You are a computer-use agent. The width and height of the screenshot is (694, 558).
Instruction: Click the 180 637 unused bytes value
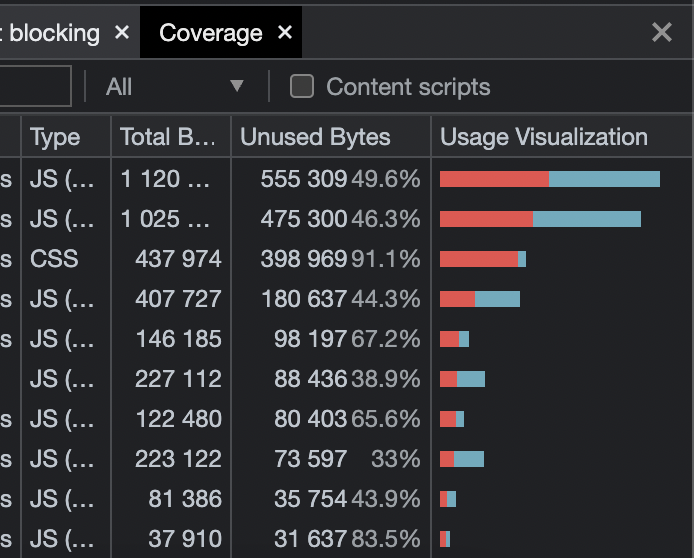(304, 299)
